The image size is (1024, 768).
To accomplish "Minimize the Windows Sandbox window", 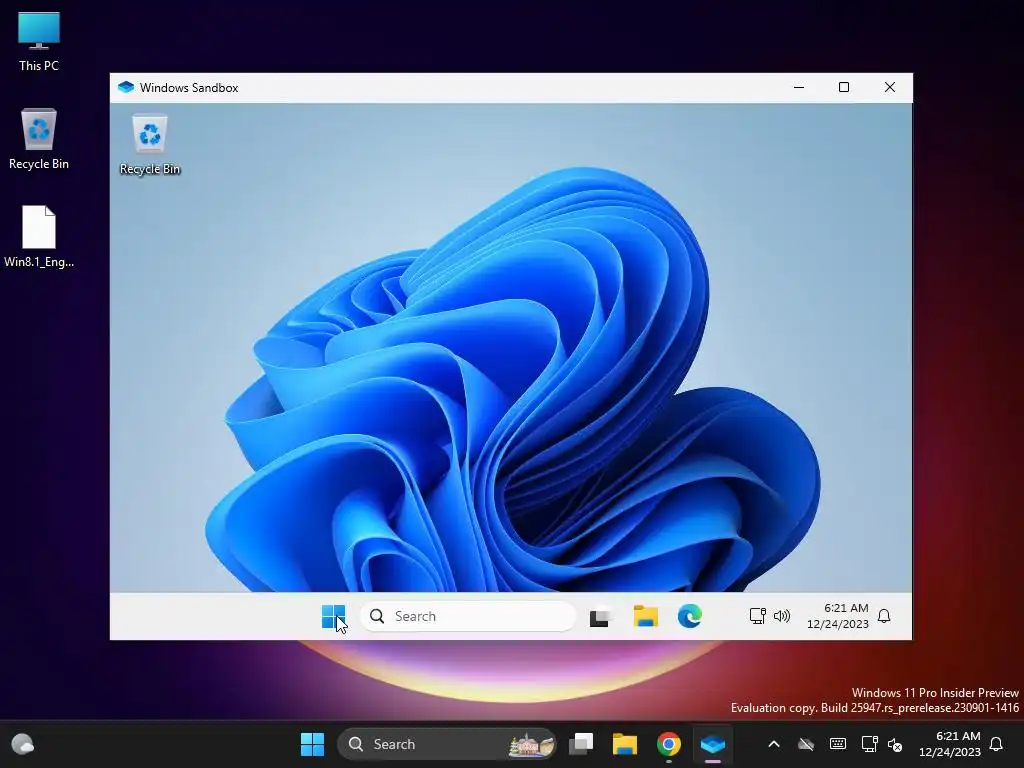I will click(799, 88).
